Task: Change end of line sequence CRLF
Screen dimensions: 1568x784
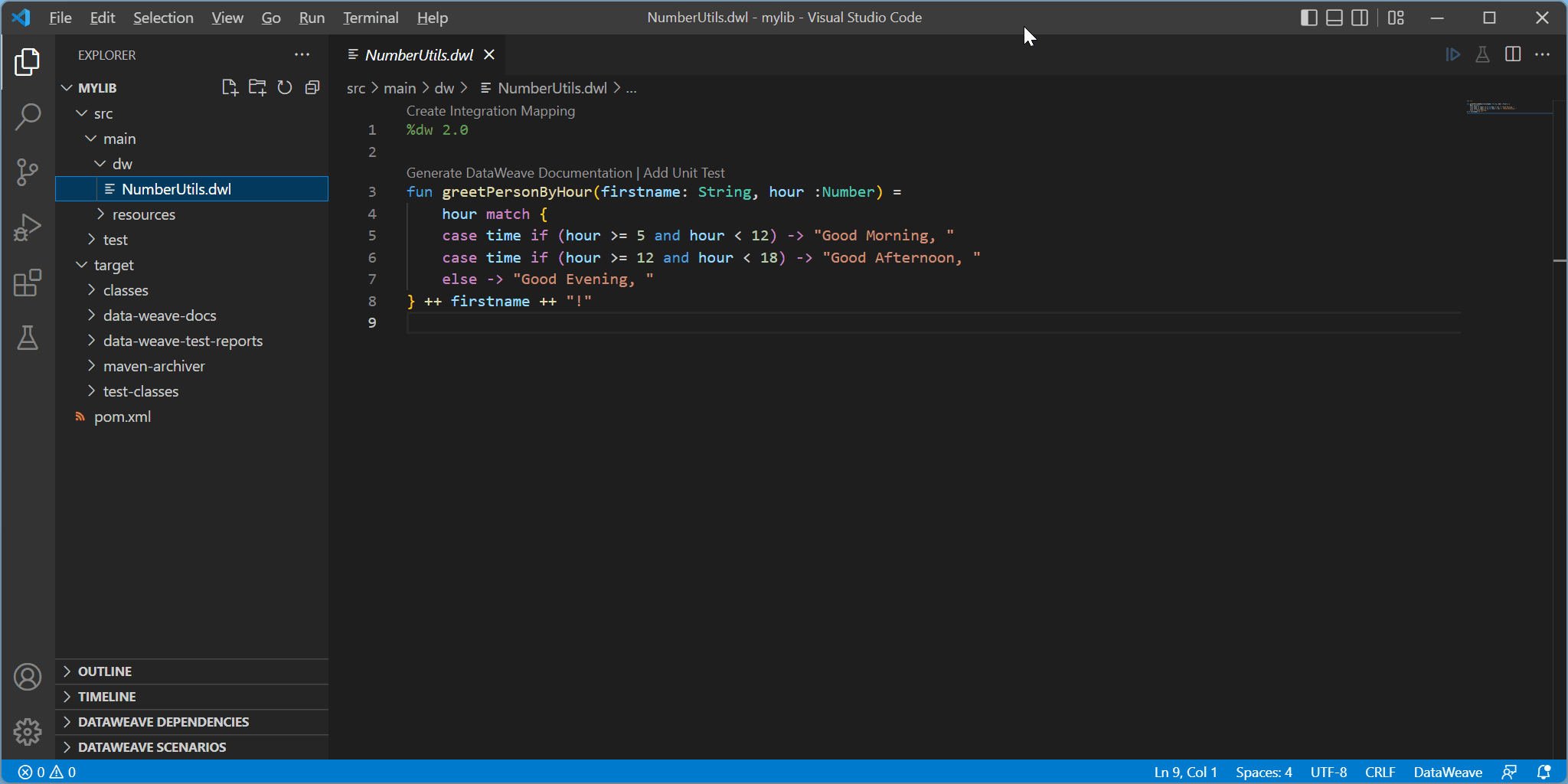Action: [x=1380, y=772]
